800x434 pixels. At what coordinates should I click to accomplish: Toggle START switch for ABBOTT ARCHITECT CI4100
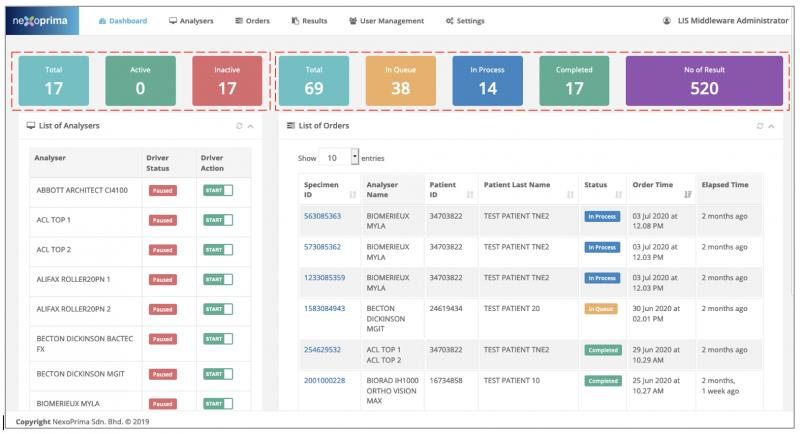218,190
